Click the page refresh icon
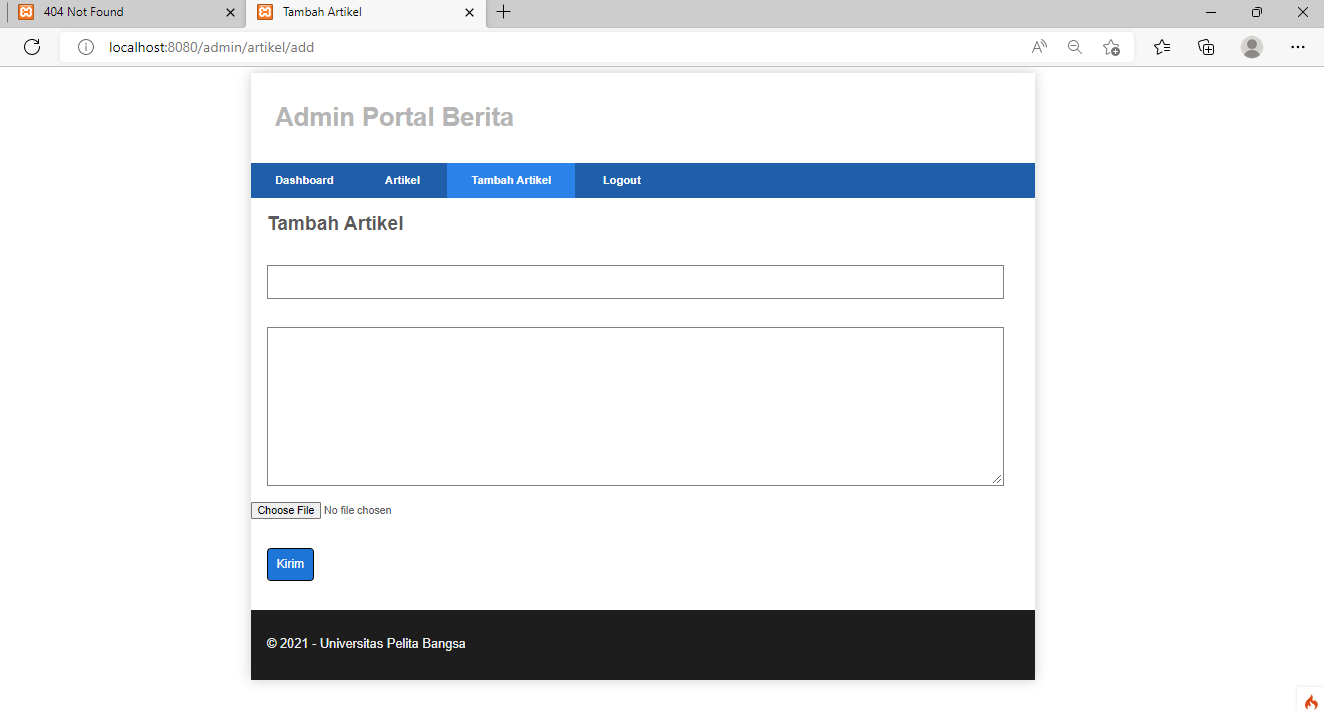This screenshot has width=1324, height=710. click(31, 46)
